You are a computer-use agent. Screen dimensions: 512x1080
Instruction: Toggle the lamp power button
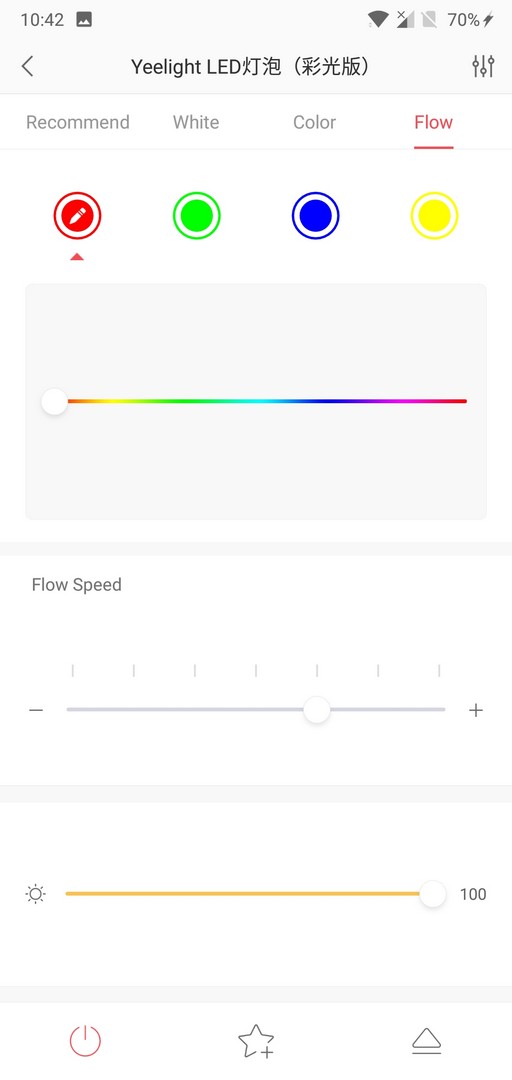point(85,1041)
